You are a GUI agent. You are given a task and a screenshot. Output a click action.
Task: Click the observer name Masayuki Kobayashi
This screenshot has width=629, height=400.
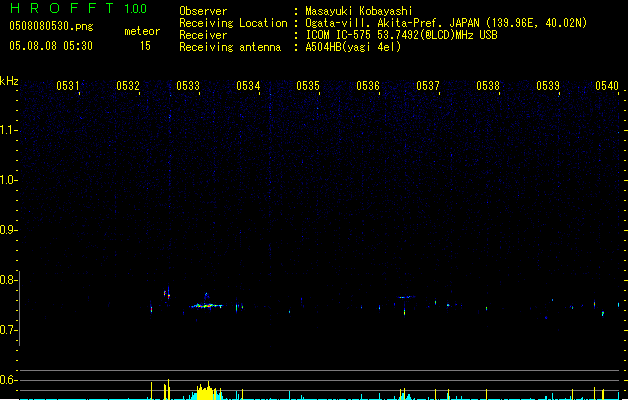click(x=359, y=11)
